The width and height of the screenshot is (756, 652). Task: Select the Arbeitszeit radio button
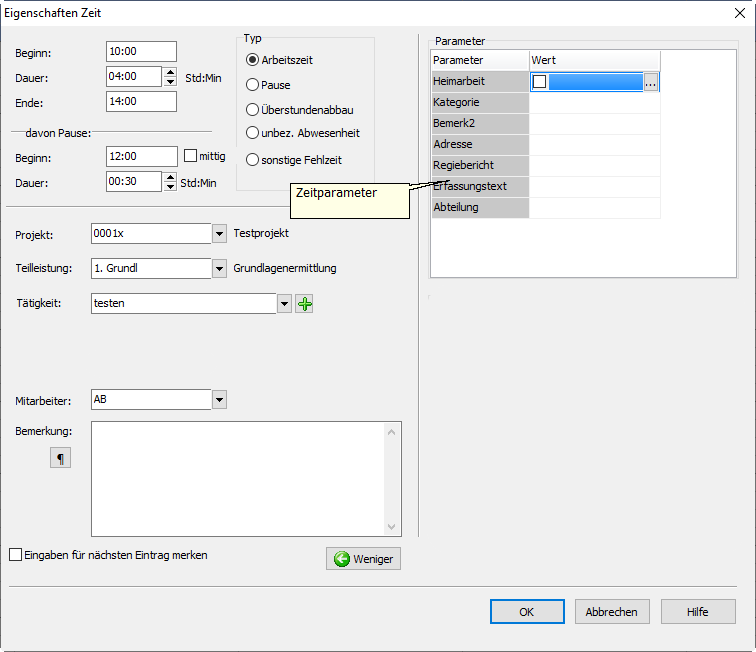coord(252,60)
